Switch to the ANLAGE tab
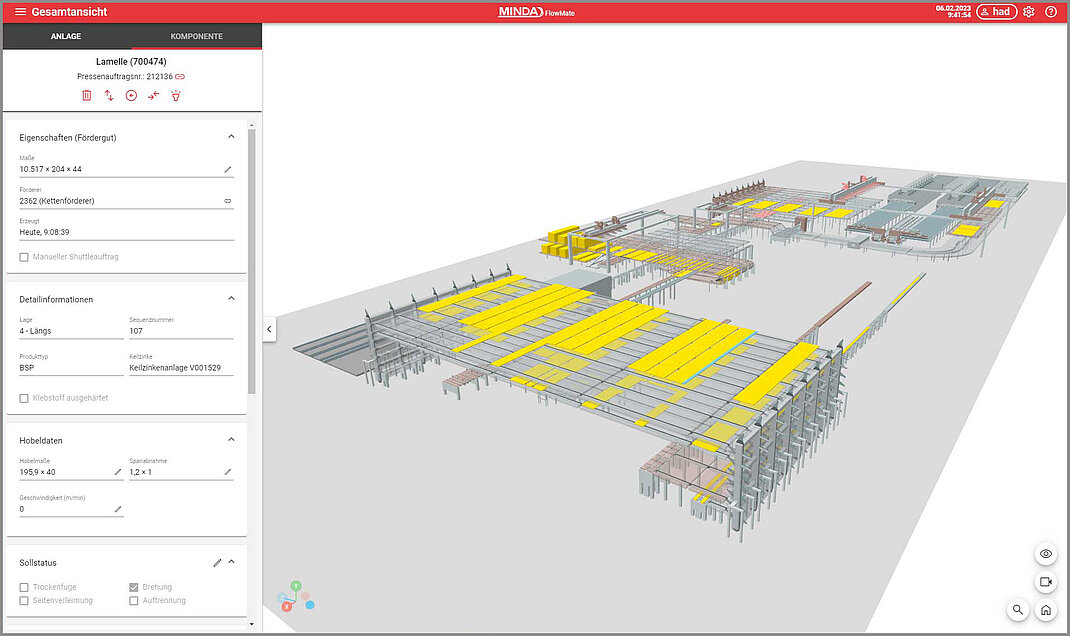This screenshot has height=636, width=1070. [x=66, y=36]
